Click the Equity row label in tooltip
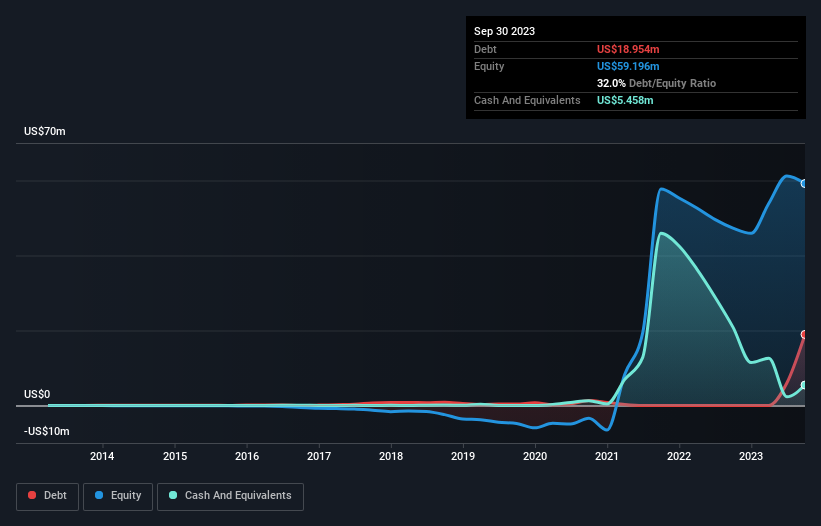 tap(489, 66)
